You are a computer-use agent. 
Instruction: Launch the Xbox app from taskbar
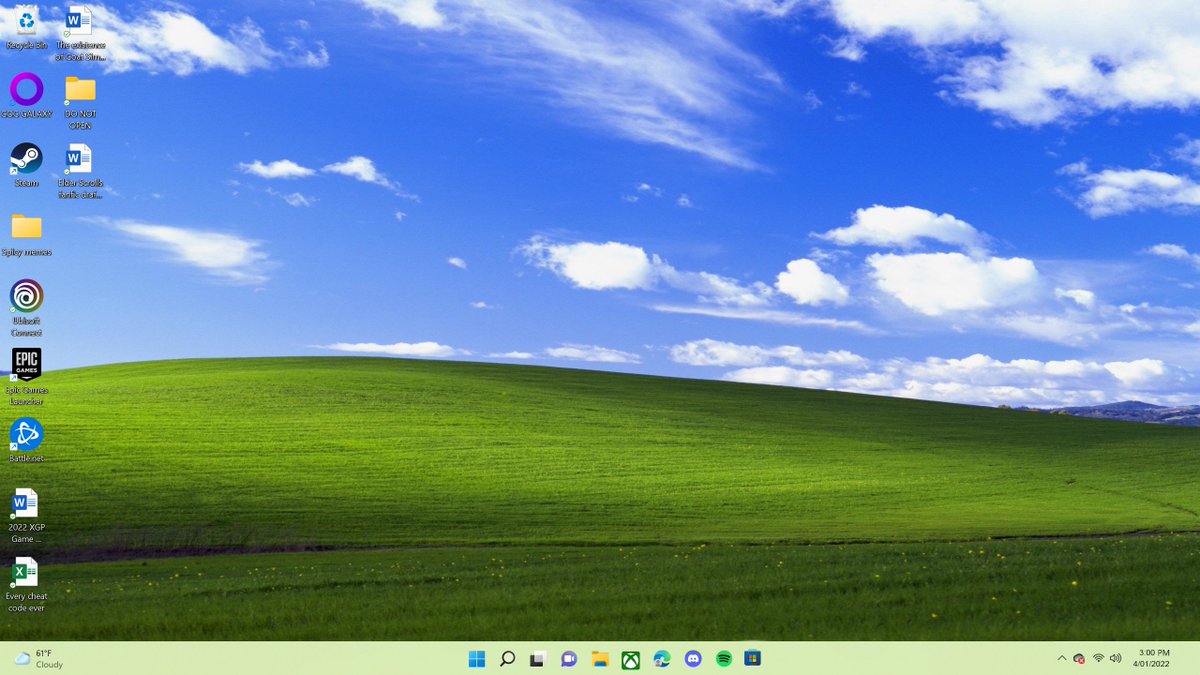631,659
